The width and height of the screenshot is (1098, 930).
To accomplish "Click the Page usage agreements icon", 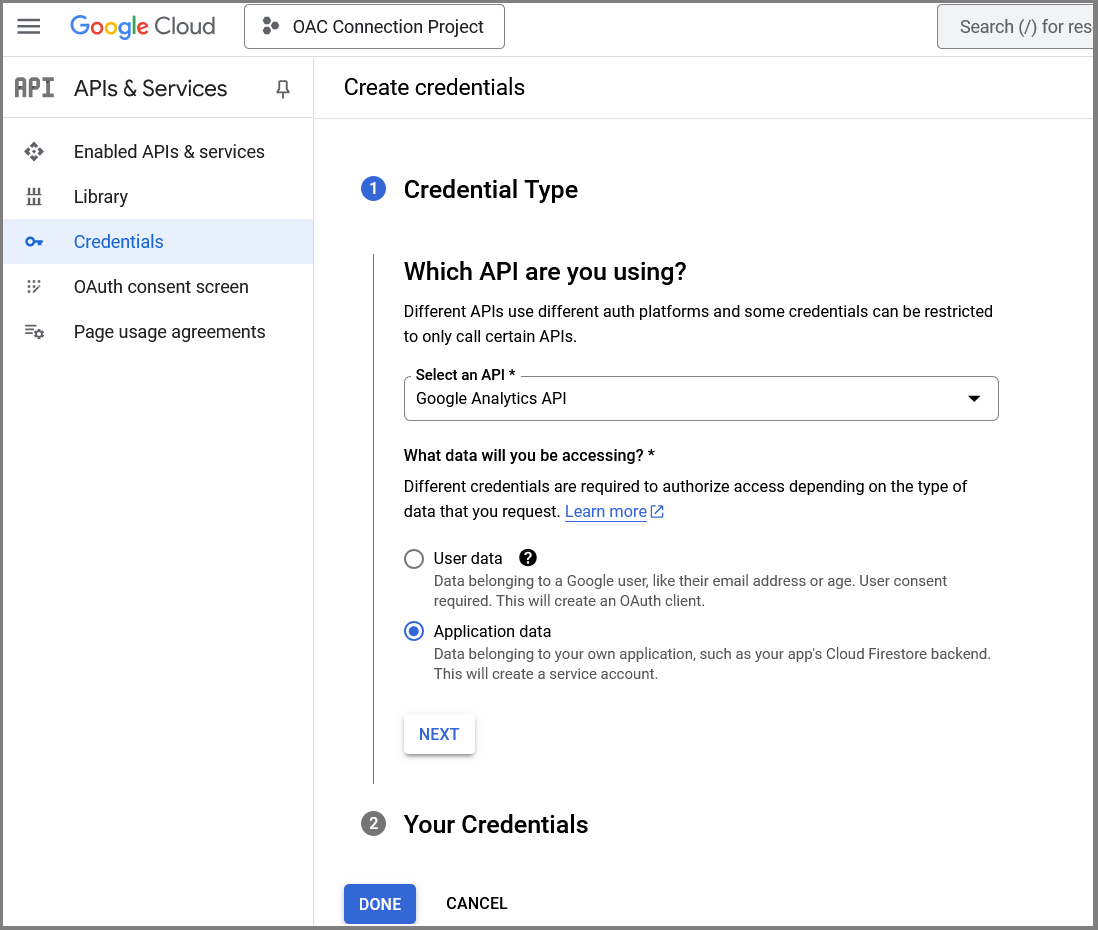I will (x=33, y=331).
